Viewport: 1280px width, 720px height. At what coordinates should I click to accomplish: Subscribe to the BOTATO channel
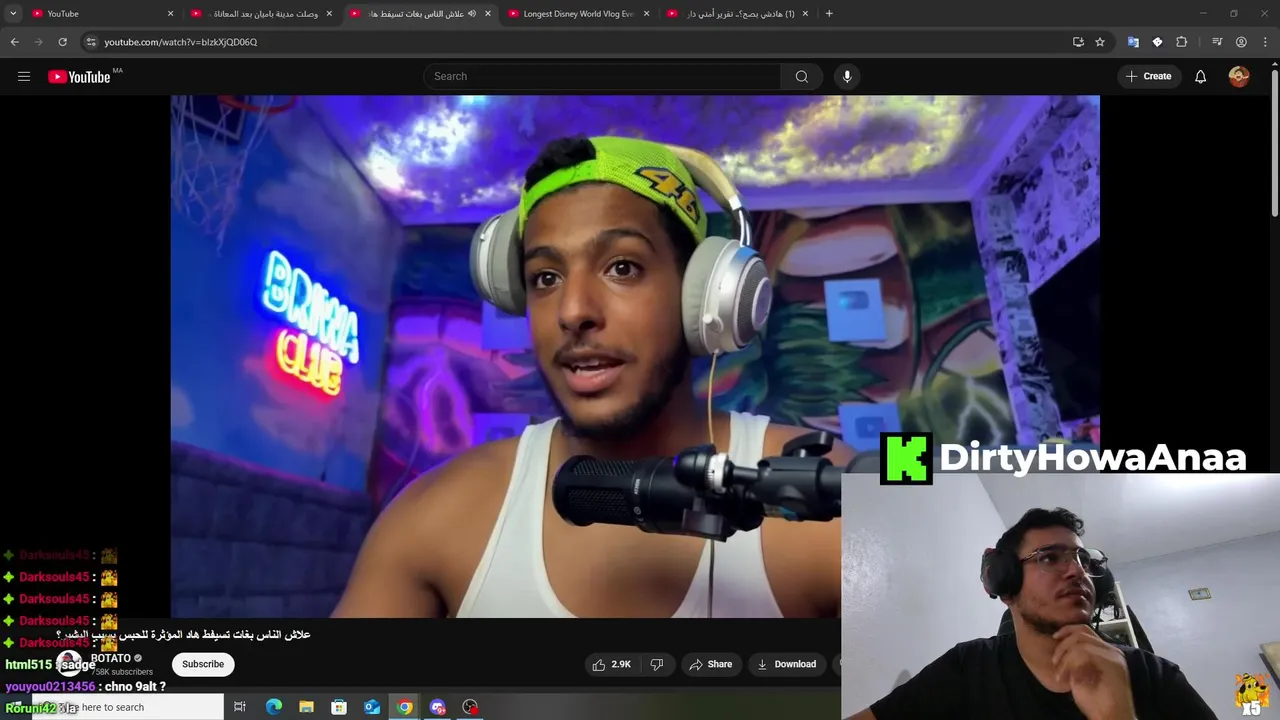click(203, 664)
